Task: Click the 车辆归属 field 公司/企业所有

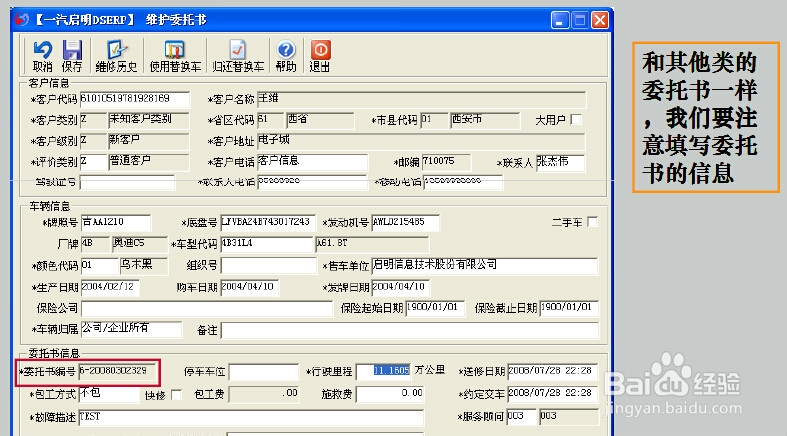Action: (x=131, y=329)
